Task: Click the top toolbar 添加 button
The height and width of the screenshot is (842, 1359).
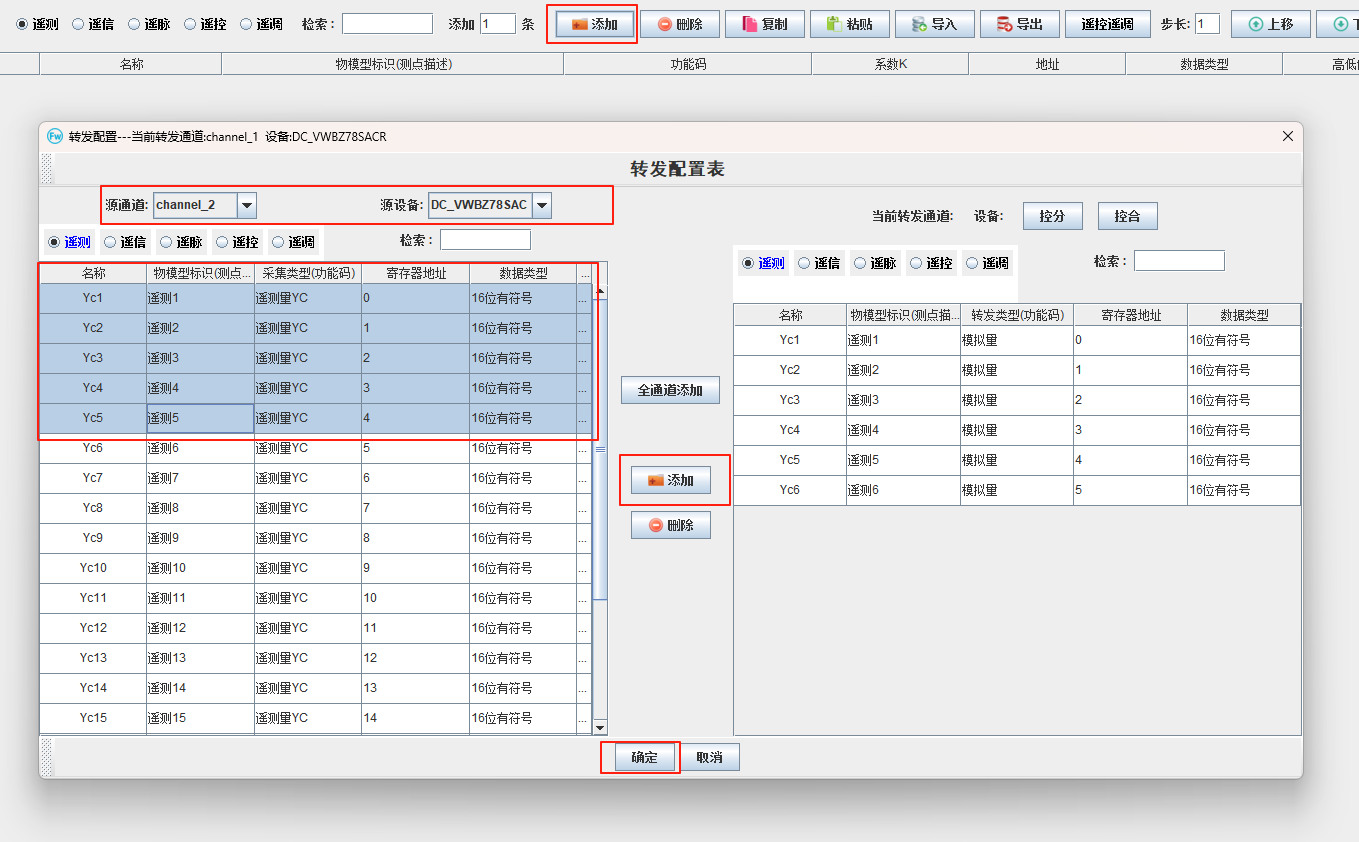Action: click(592, 24)
